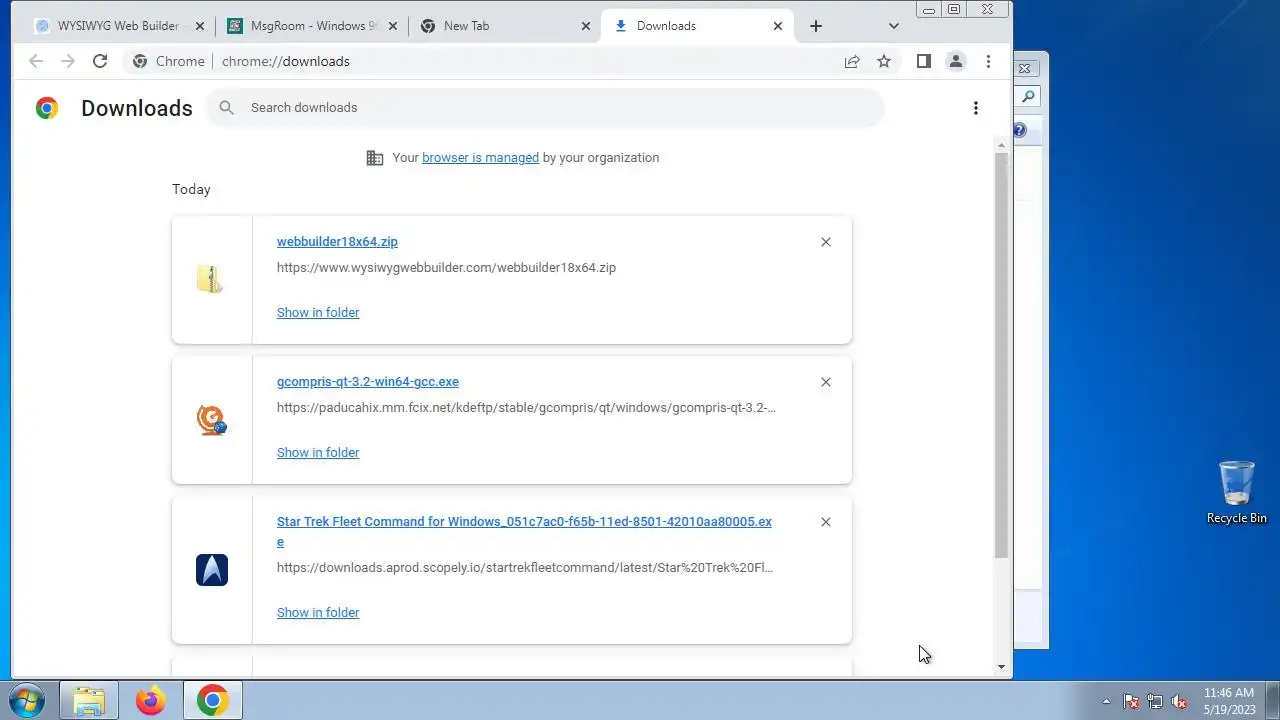Image resolution: width=1280 pixels, height=720 pixels.
Task: Show webbuilder18x64.zip in folder
Action: [318, 312]
